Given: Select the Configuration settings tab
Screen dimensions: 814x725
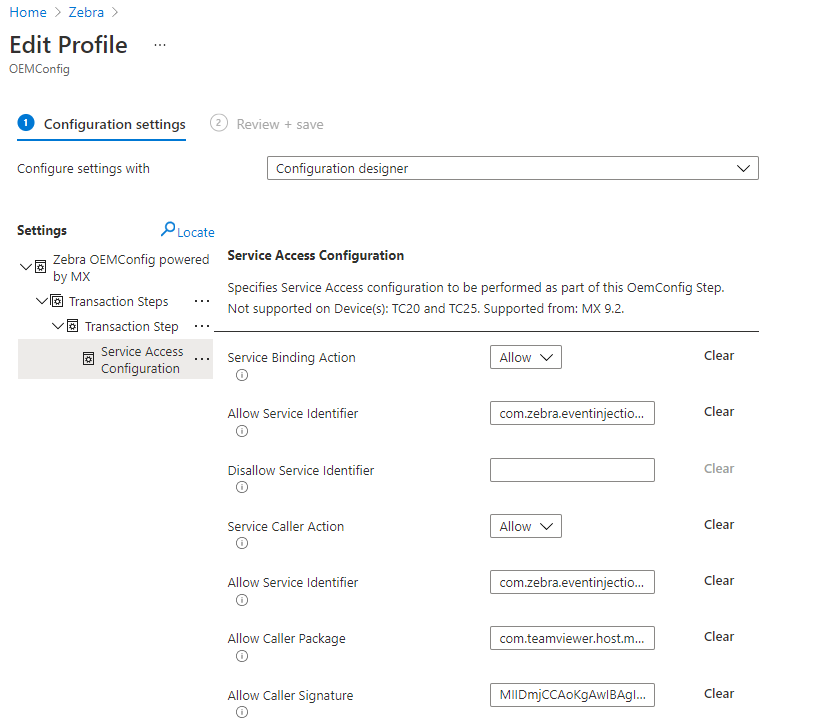Looking at the screenshot, I should point(114,124).
